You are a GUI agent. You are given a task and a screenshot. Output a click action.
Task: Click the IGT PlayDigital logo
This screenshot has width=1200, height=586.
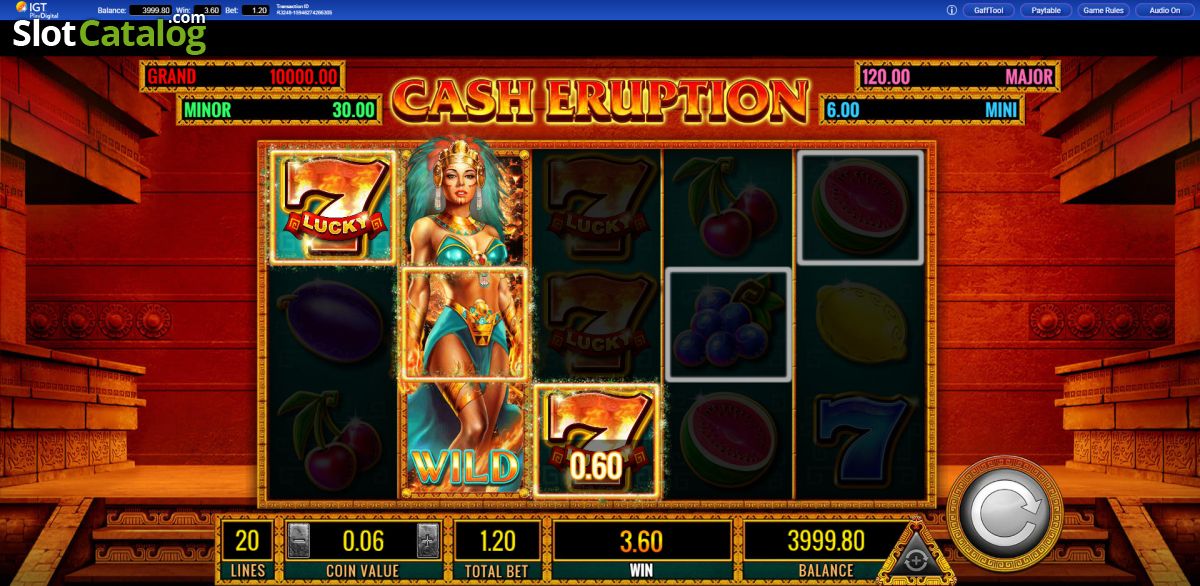(x=34, y=10)
